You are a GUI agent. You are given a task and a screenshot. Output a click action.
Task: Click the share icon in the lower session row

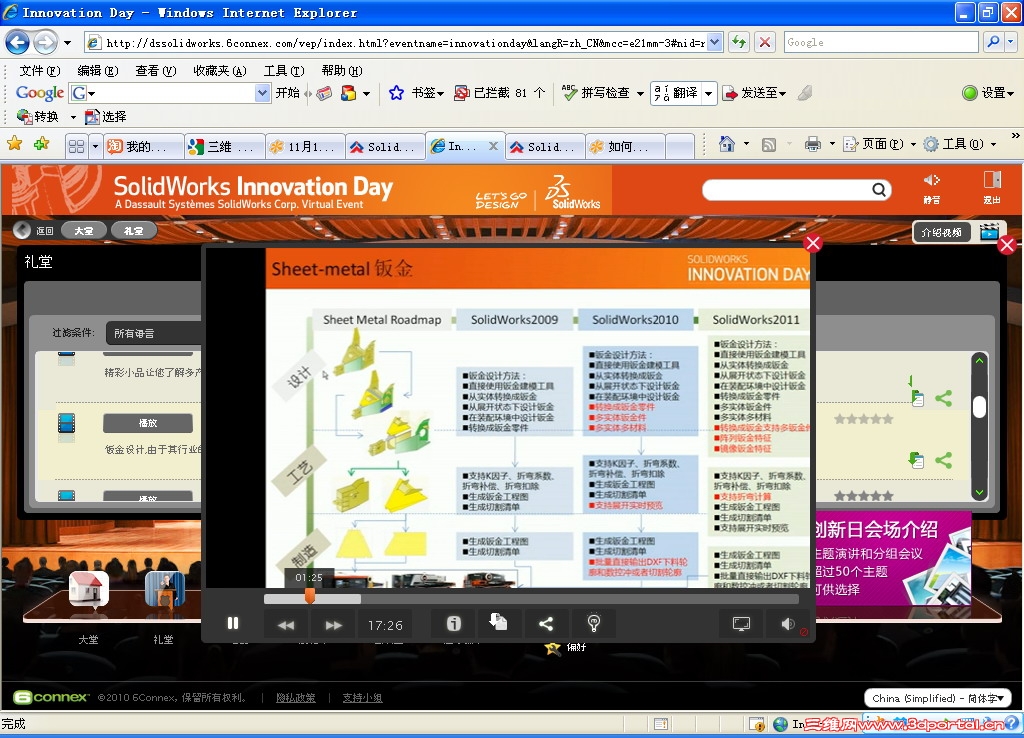point(943,460)
